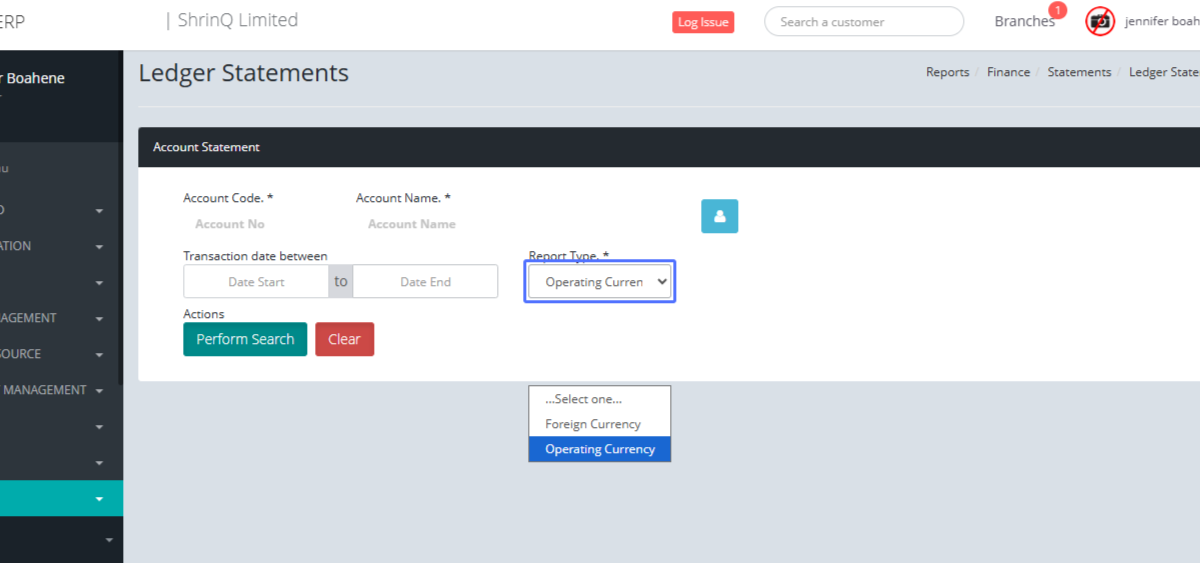Screen dimensions: 1200x563
Task: Click the Date Start field
Action: point(256,282)
